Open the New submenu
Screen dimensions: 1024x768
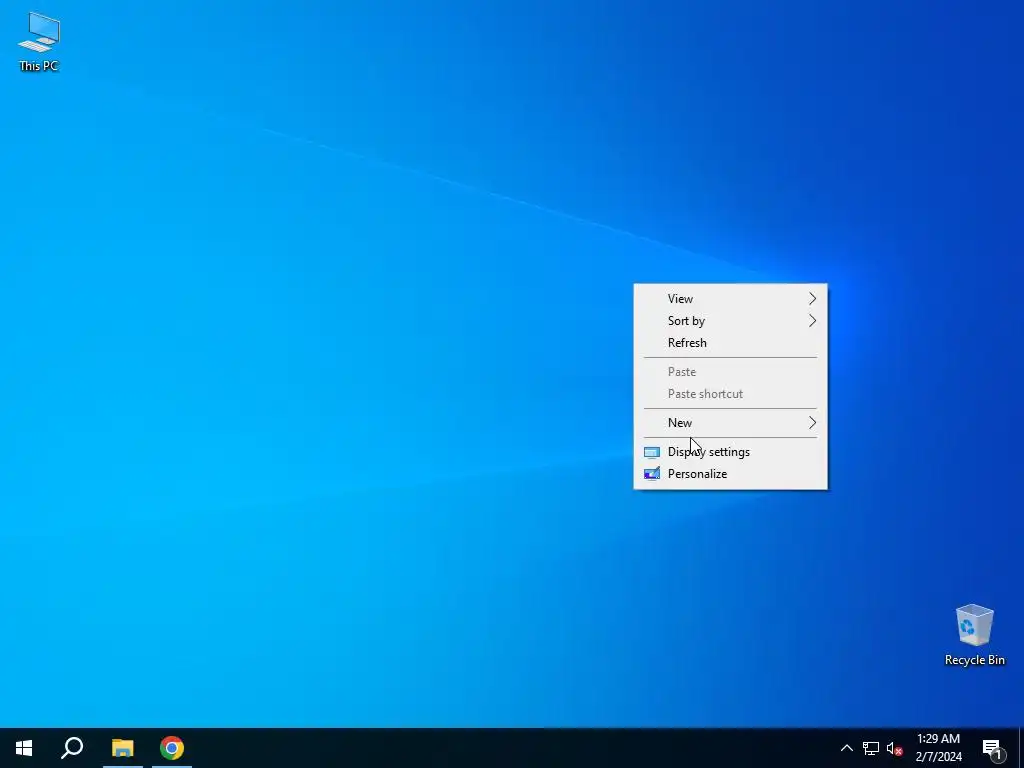pos(730,423)
